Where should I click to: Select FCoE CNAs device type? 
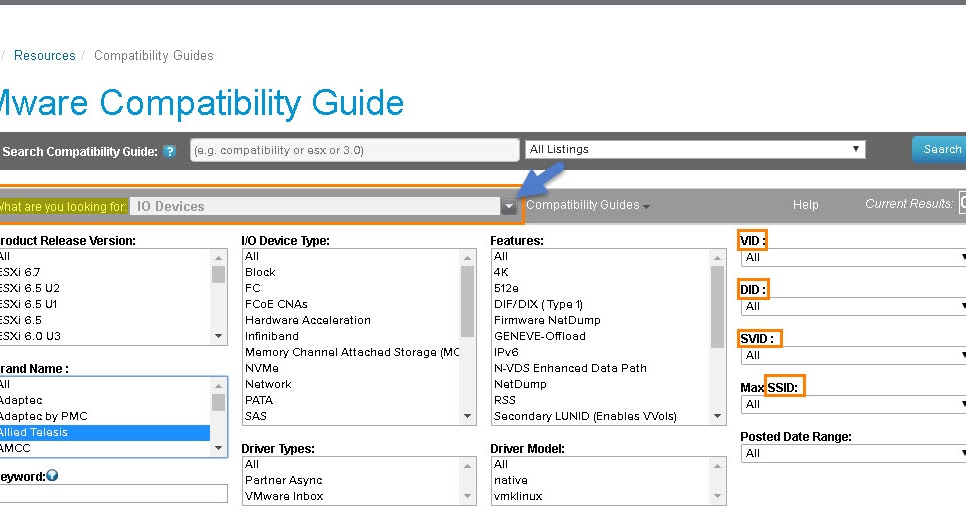tap(276, 304)
